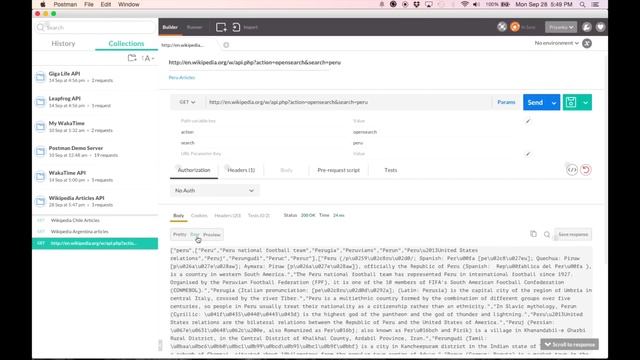Click the request URL input field
This screenshot has height=360, width=640.
(348, 102)
